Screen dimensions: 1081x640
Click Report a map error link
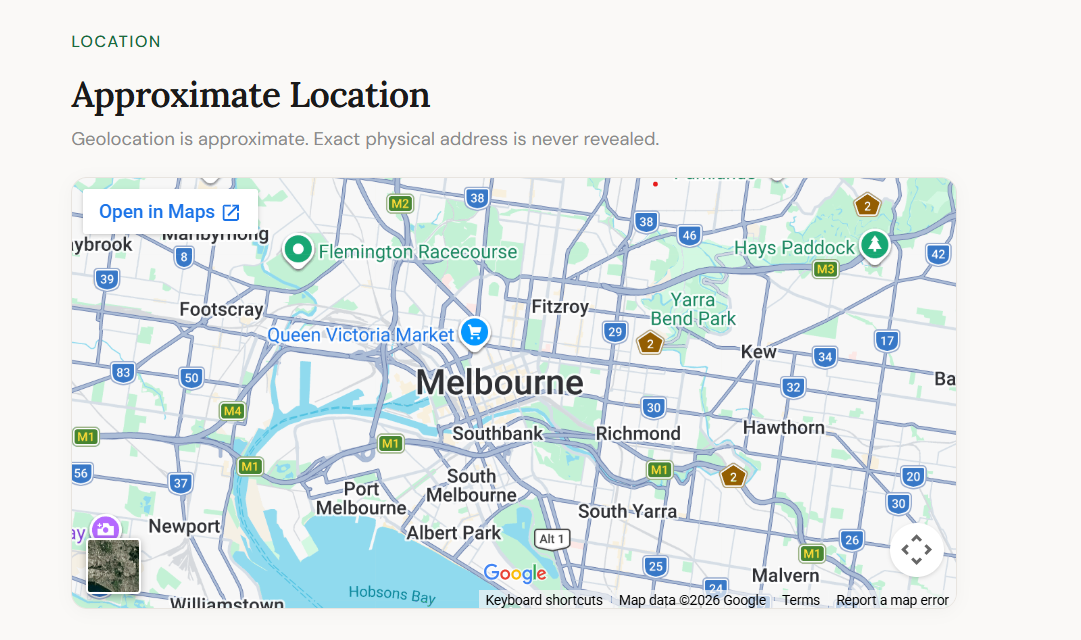coord(892,600)
